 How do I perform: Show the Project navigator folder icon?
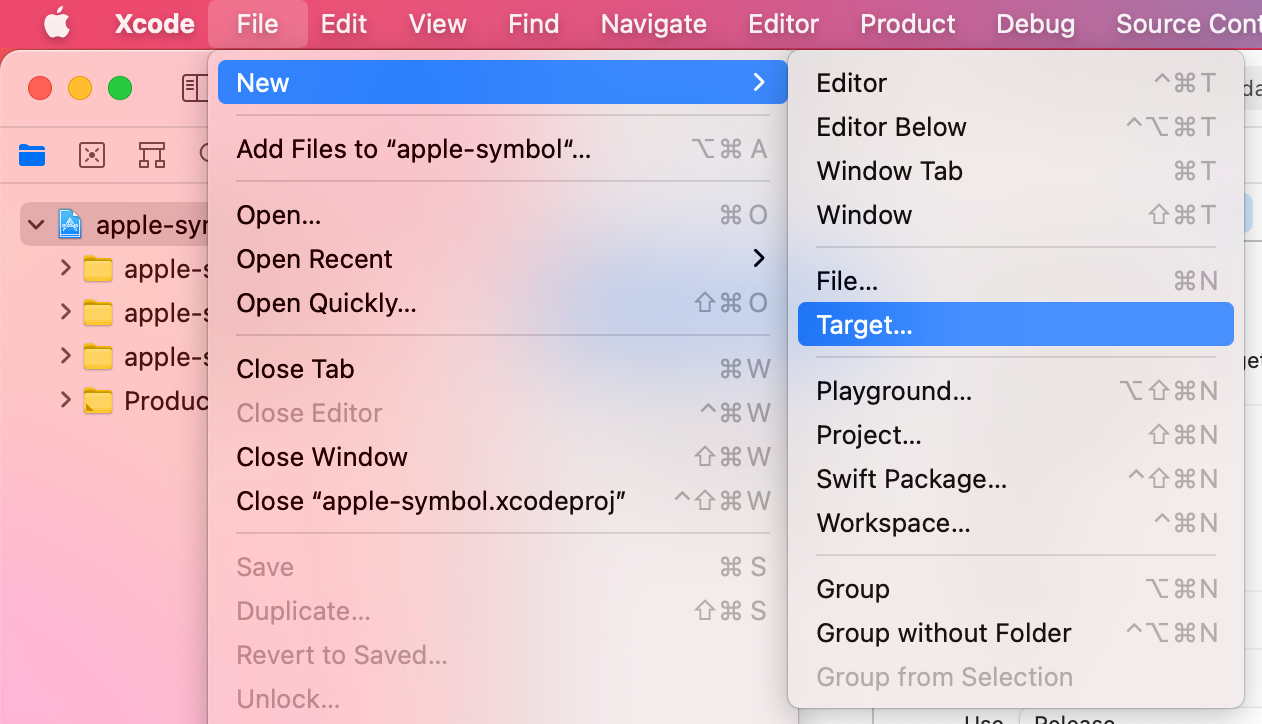[32, 155]
